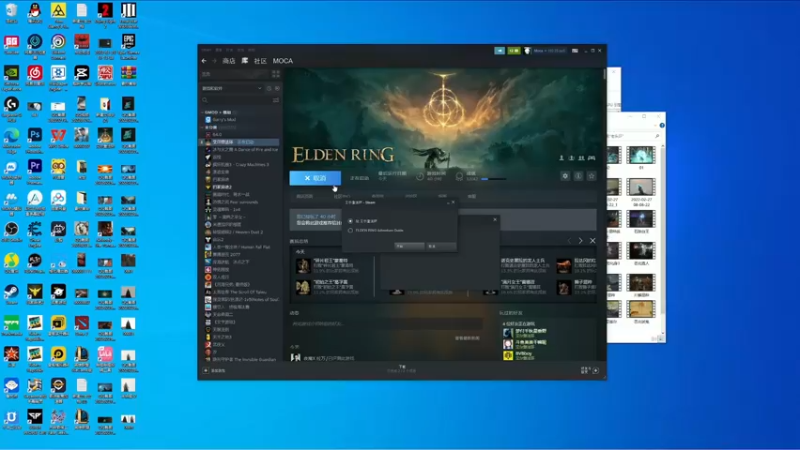Expand the 游戏和软件 library filter dropdown
Image resolution: width=800 pixels, height=450 pixels.
click(232, 88)
